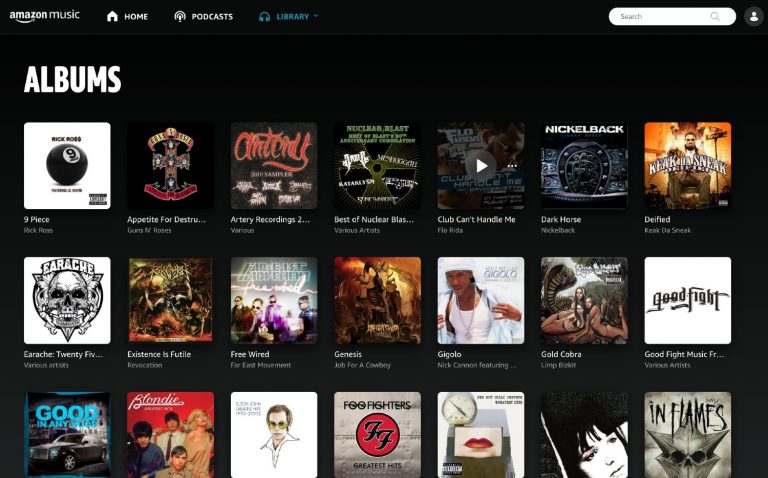
Task: Click the Dark Horse album title
Action: tap(561, 219)
